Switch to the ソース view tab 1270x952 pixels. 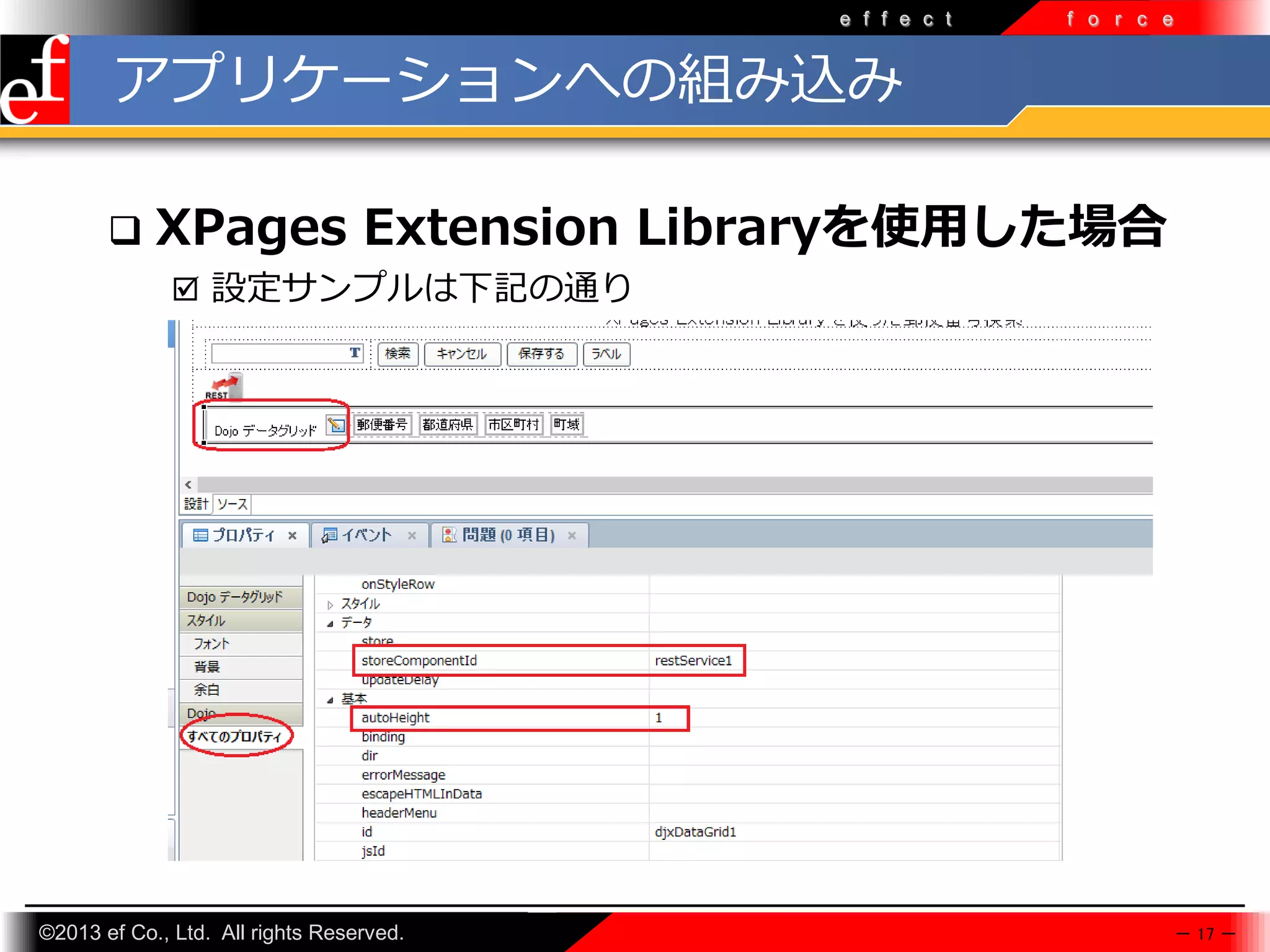pyautogui.click(x=233, y=504)
